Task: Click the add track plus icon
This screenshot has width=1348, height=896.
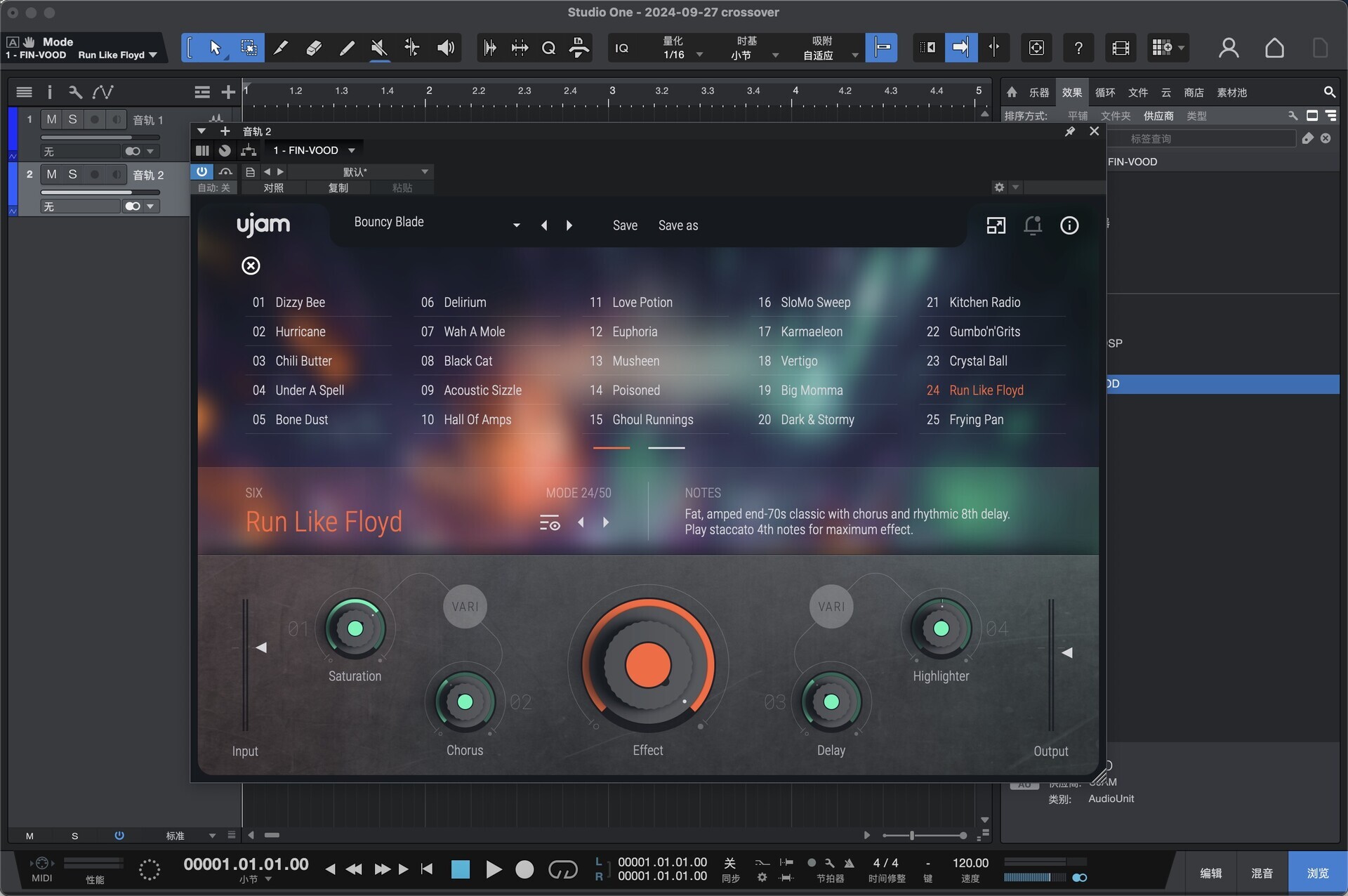Action: (x=228, y=92)
